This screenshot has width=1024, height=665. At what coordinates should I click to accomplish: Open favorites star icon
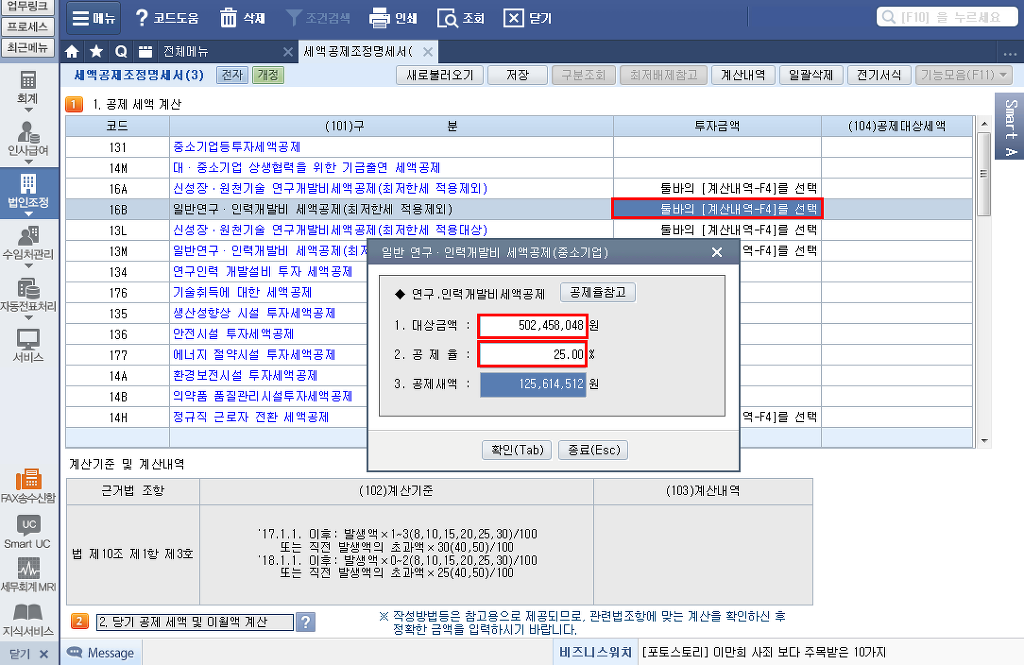tap(96, 52)
